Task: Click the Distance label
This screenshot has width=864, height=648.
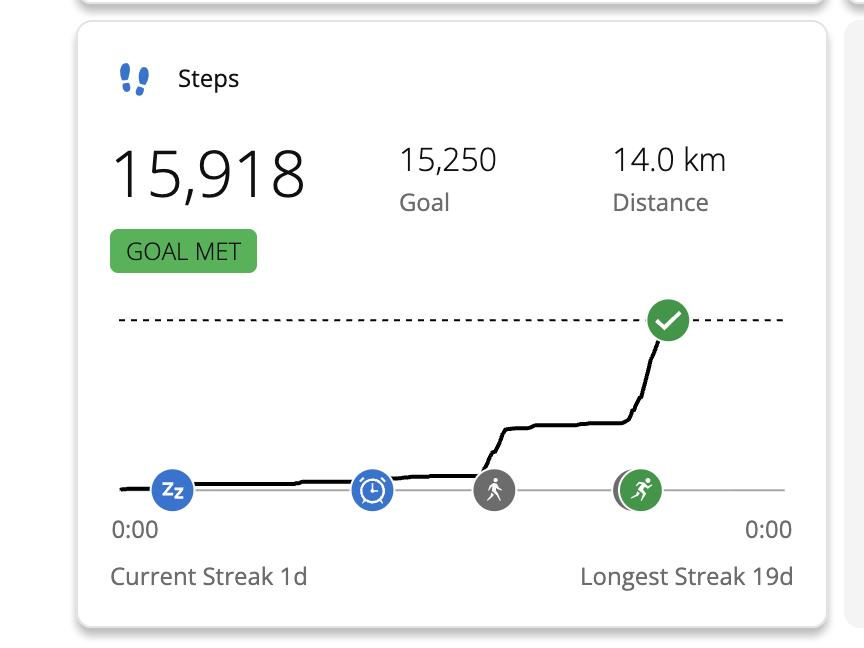Action: (660, 203)
